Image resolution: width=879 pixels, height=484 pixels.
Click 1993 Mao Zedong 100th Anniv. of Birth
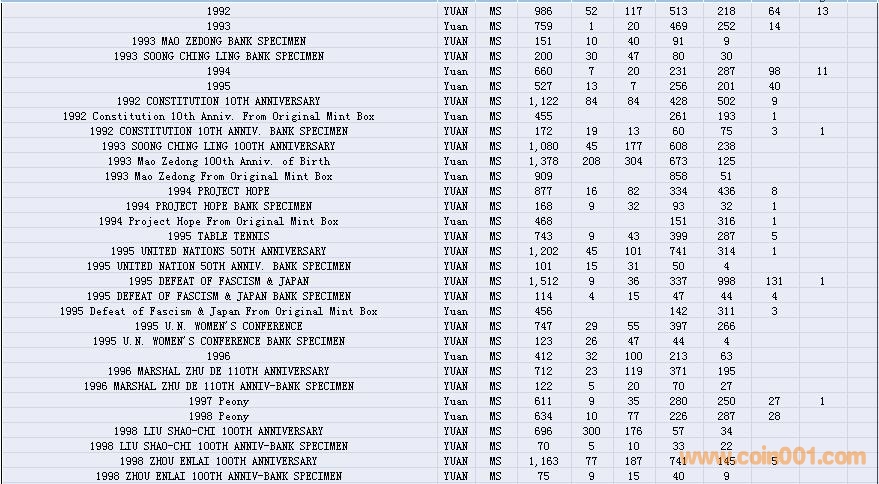click(218, 161)
